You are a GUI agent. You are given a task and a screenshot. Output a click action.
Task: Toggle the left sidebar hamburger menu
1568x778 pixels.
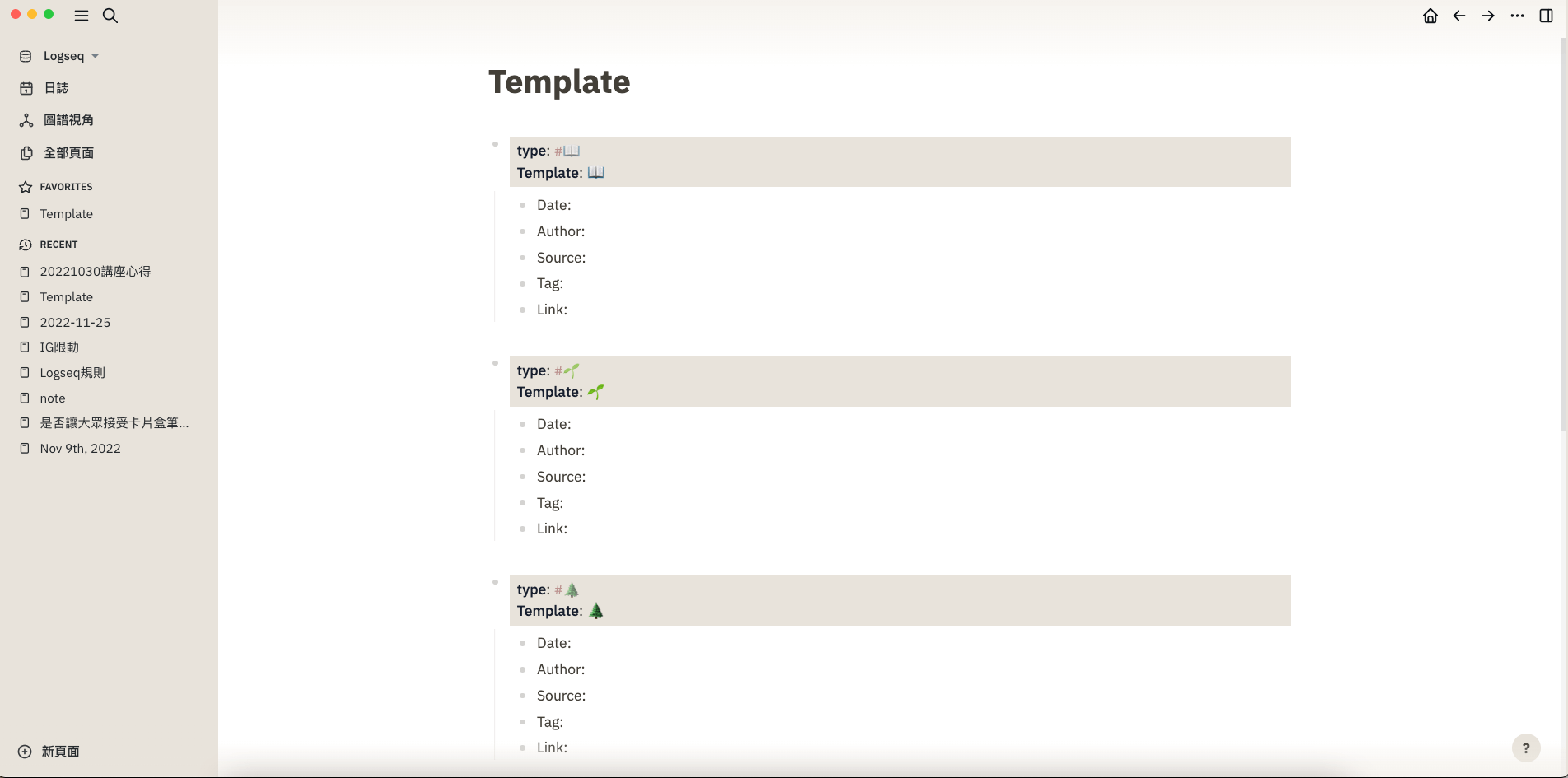click(x=82, y=16)
